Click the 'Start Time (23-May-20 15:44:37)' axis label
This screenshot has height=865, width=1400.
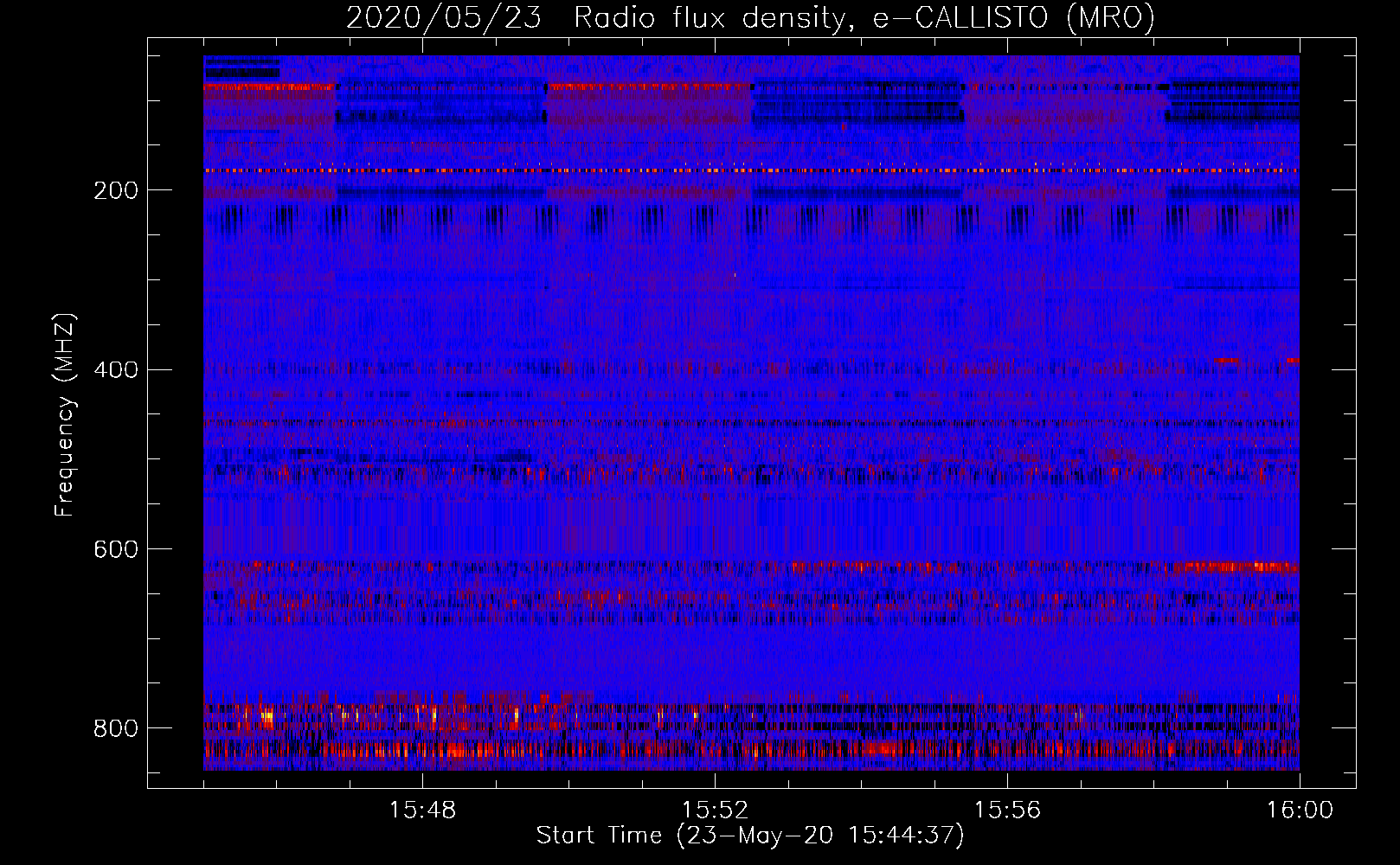750,836
